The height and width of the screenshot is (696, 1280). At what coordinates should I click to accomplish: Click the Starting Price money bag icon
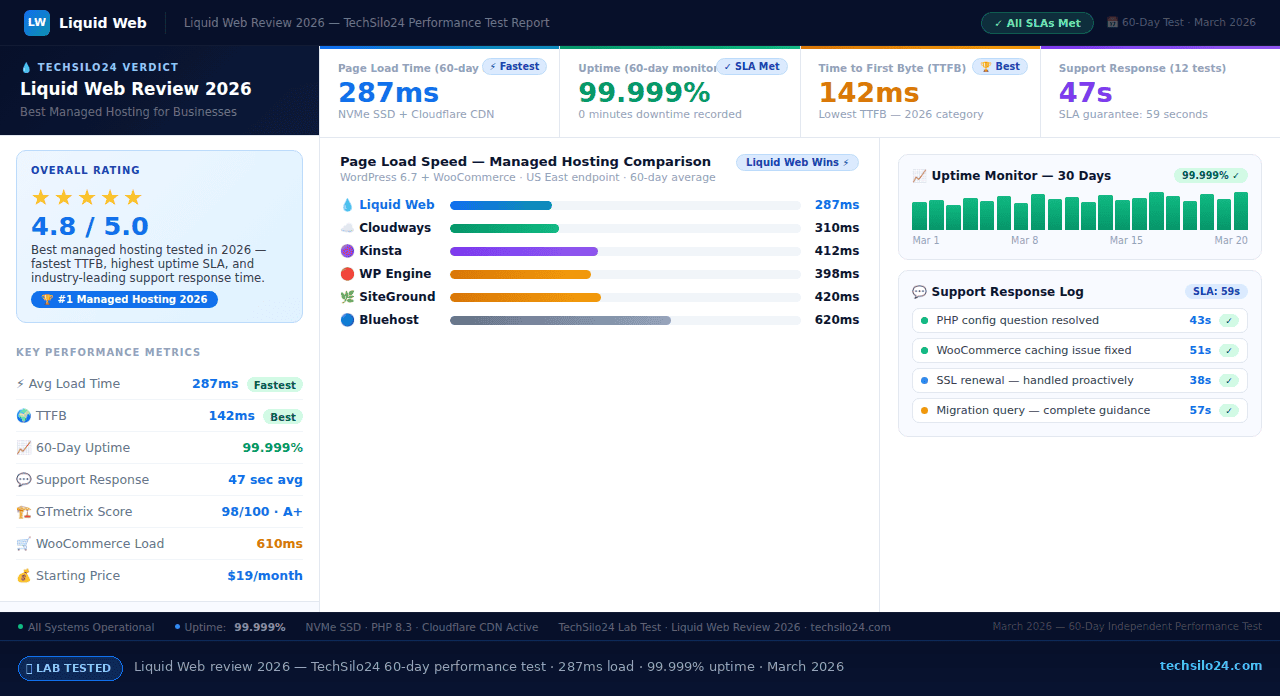point(23,576)
